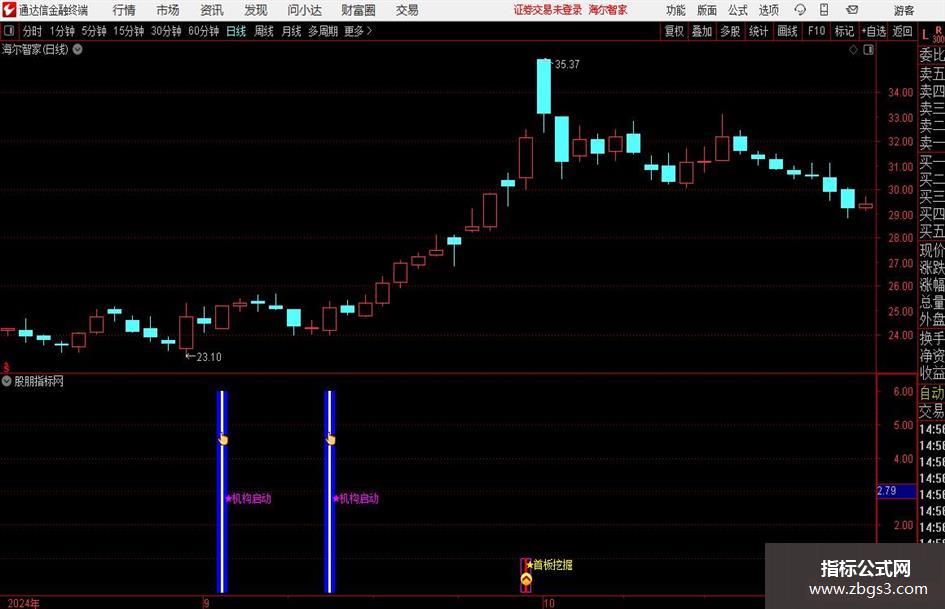Open the 资讯 menu
Screen dimensions: 945x609
[212, 10]
